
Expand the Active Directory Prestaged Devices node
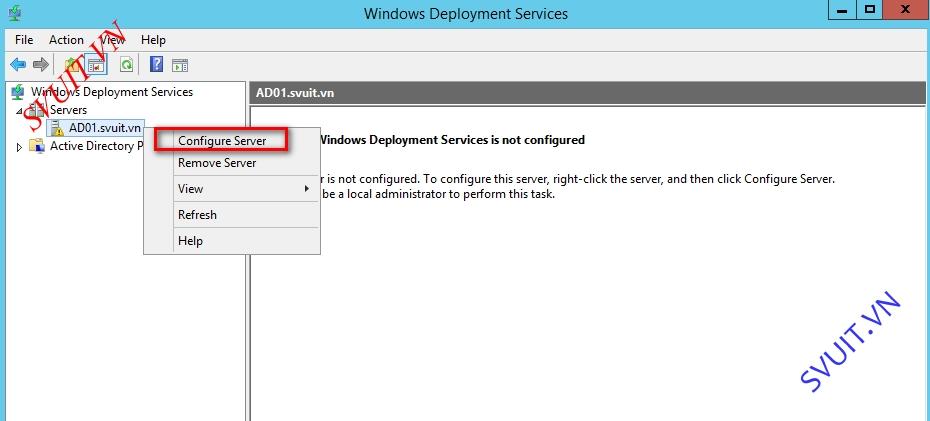click(19, 147)
